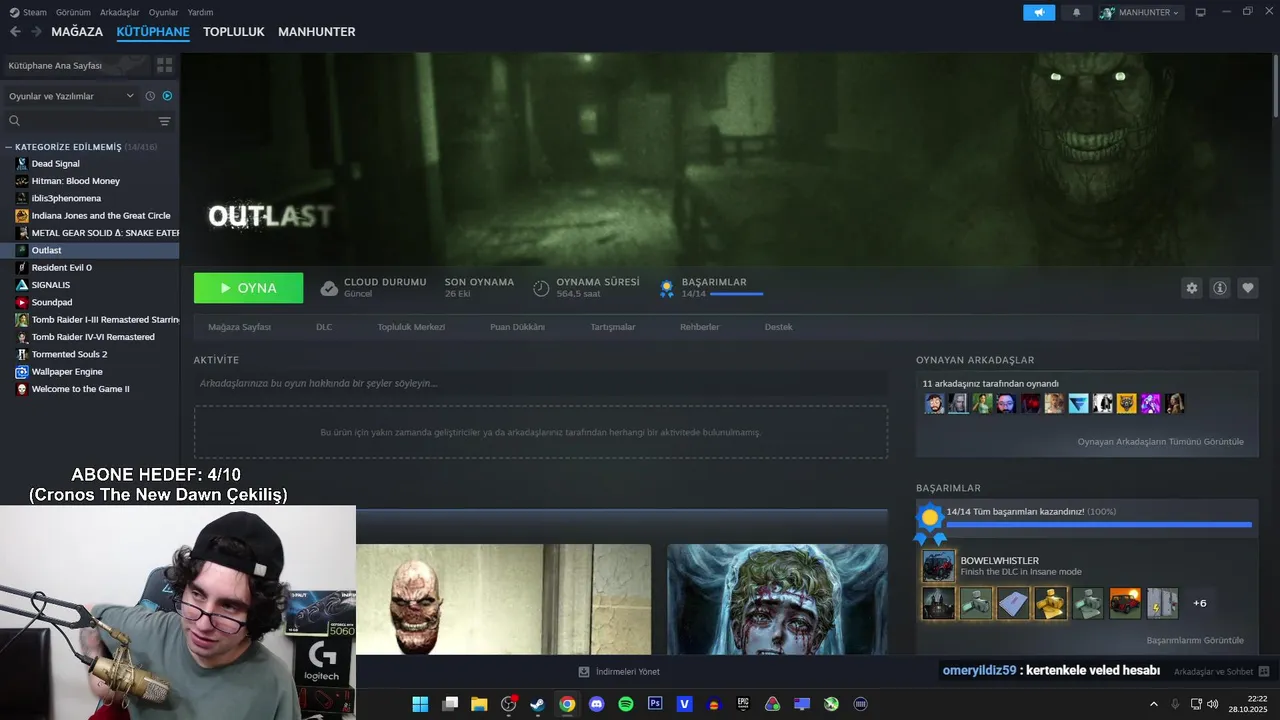Open OBS Studio from taskbar
This screenshot has height=720, width=1280.
click(x=508, y=704)
